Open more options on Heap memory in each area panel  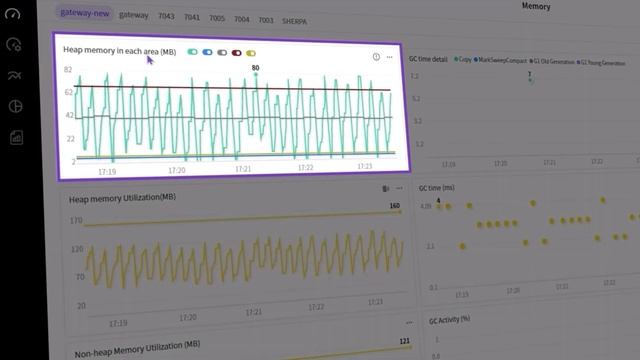click(389, 57)
